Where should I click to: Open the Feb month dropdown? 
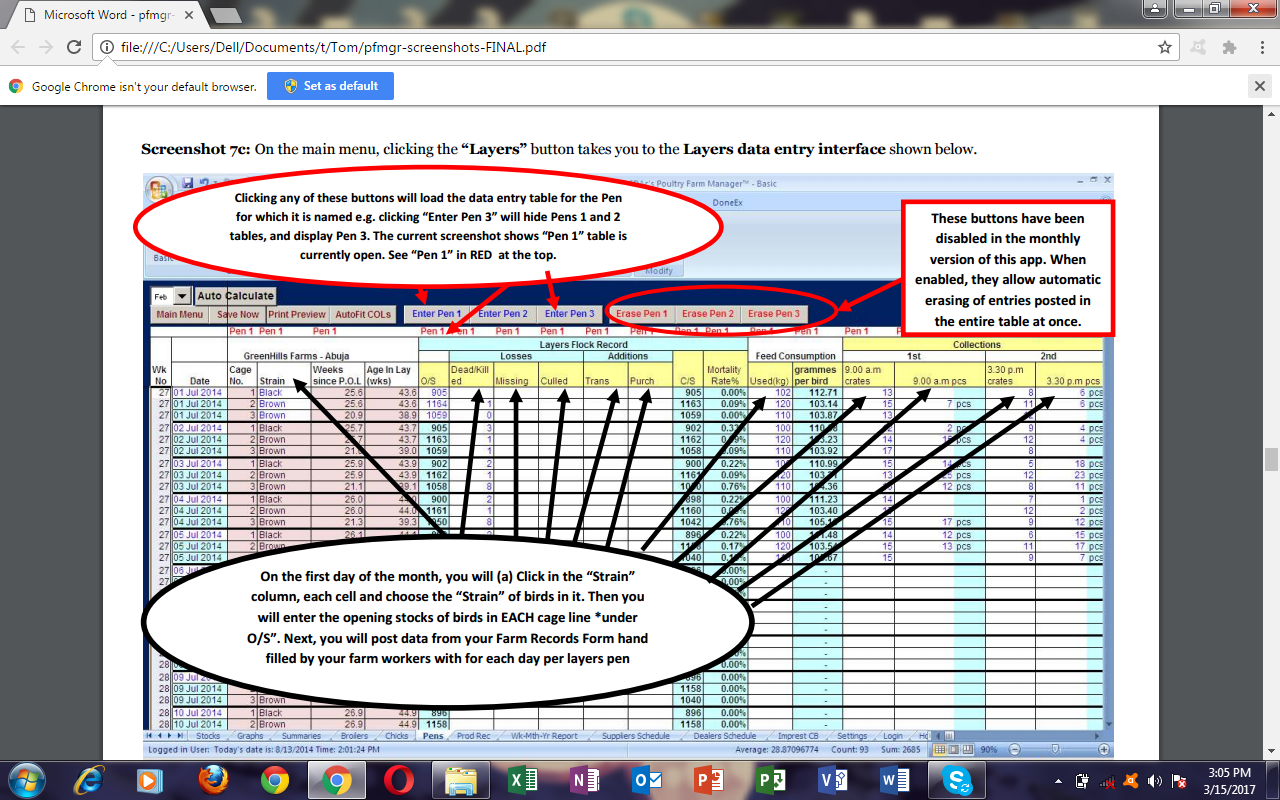tap(181, 296)
